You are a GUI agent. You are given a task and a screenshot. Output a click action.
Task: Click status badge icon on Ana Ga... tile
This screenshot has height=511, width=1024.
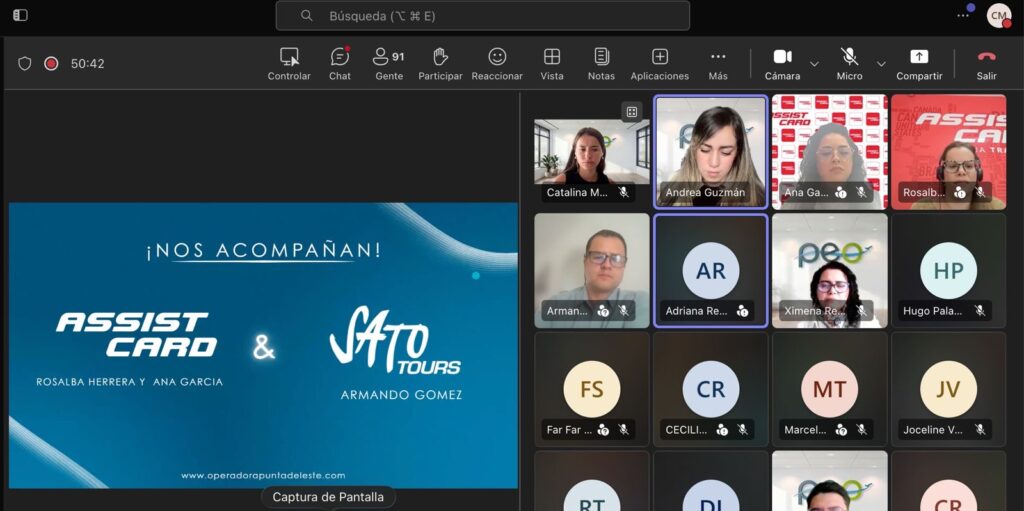coord(841,192)
